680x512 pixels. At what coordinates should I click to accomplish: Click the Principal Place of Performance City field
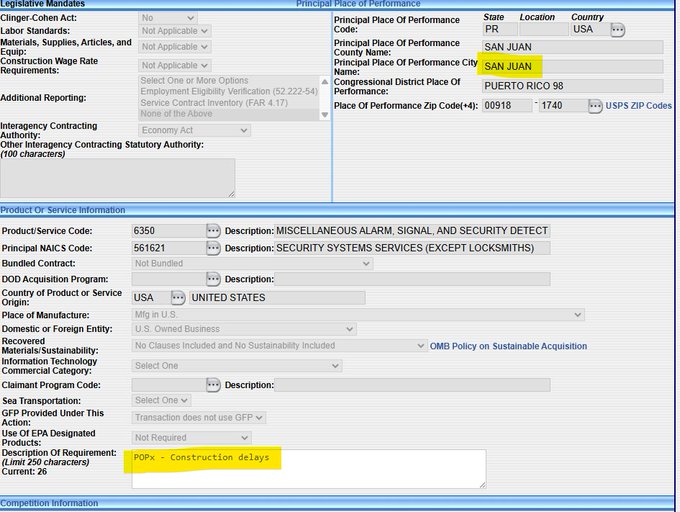tap(571, 67)
